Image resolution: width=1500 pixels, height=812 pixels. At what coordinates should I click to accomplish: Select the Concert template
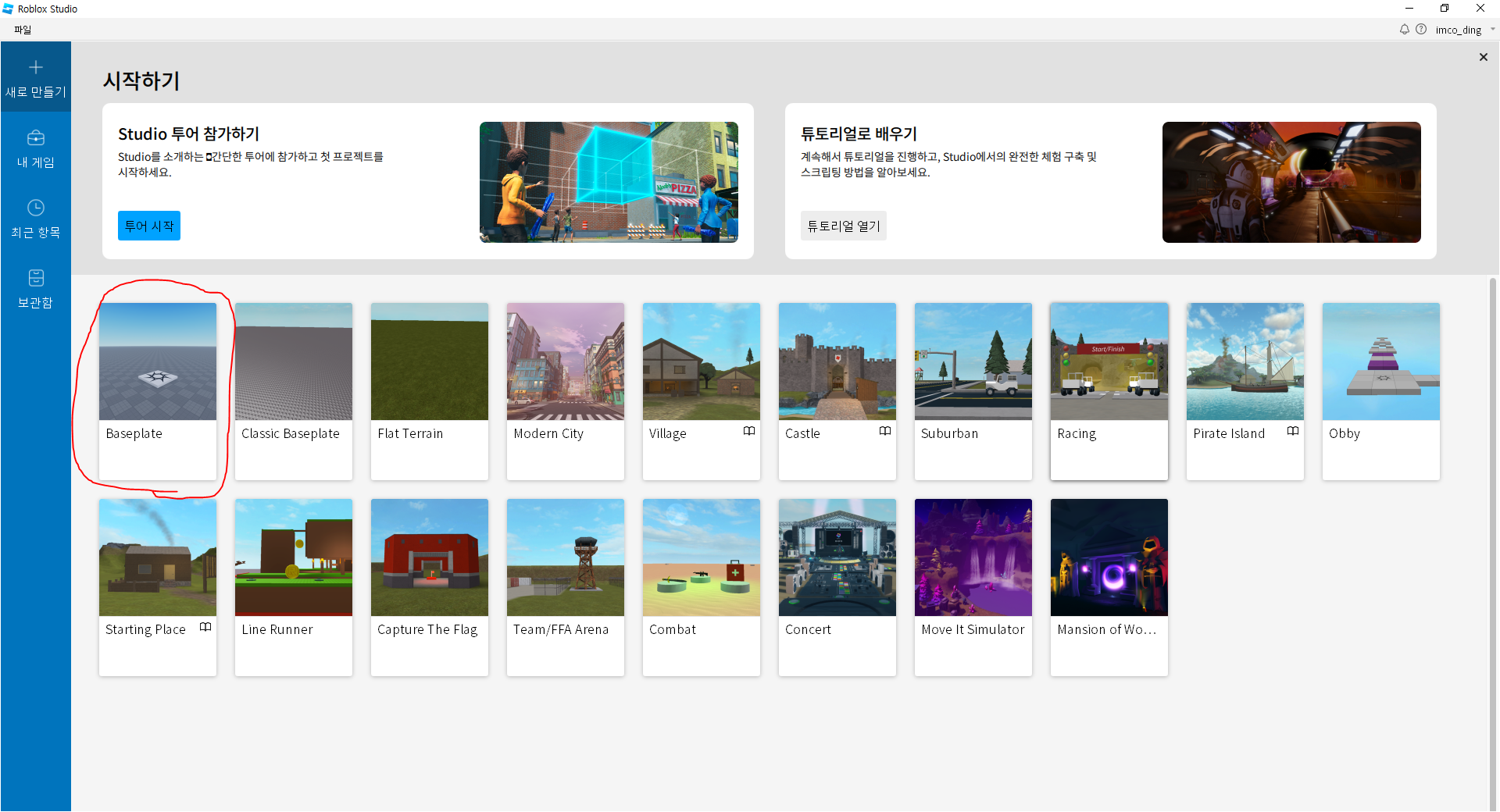837,587
